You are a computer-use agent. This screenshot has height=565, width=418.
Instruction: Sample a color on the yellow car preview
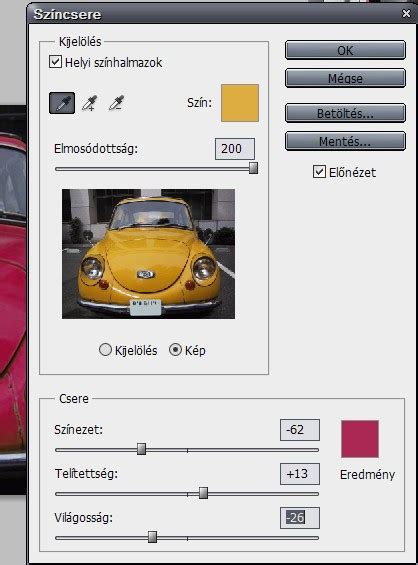[148, 254]
